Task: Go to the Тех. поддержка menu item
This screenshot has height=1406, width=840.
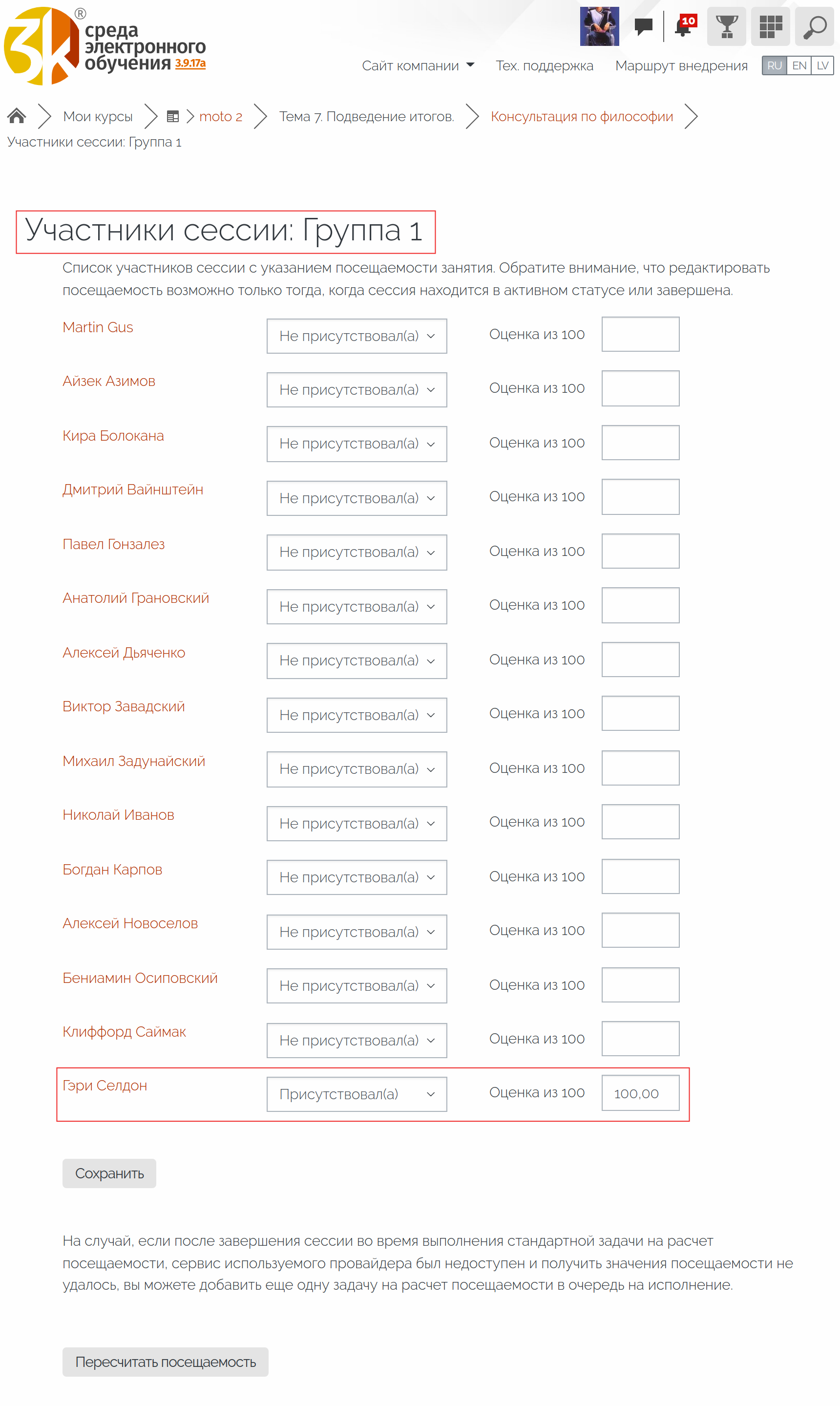Action: tap(544, 65)
